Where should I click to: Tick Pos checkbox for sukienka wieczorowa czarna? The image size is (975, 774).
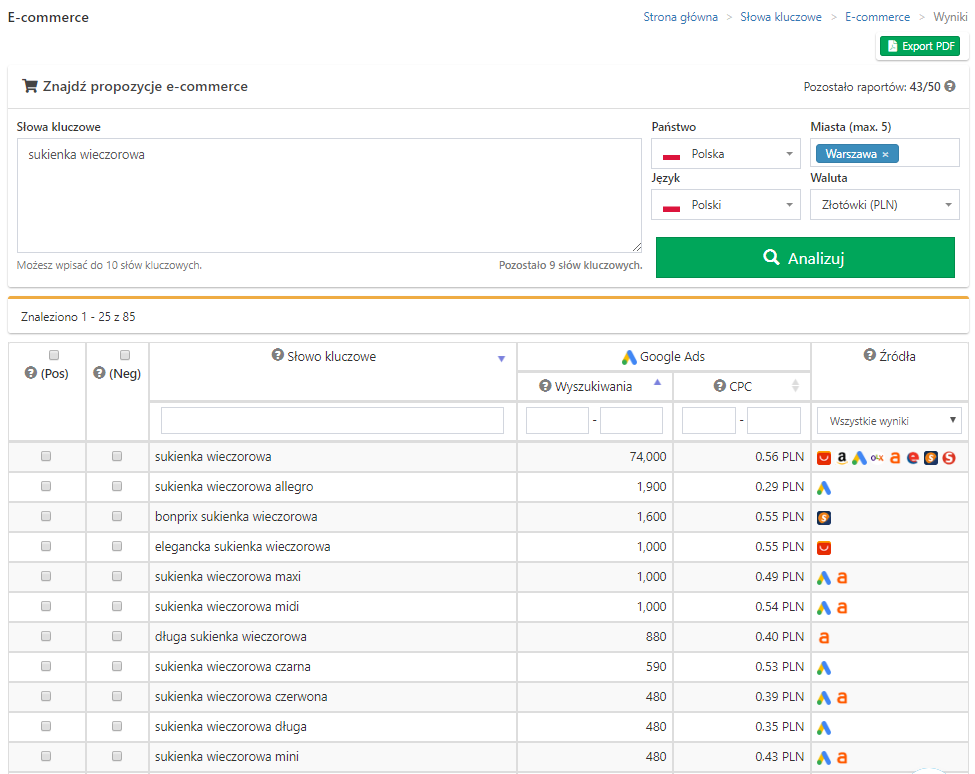coord(46,666)
